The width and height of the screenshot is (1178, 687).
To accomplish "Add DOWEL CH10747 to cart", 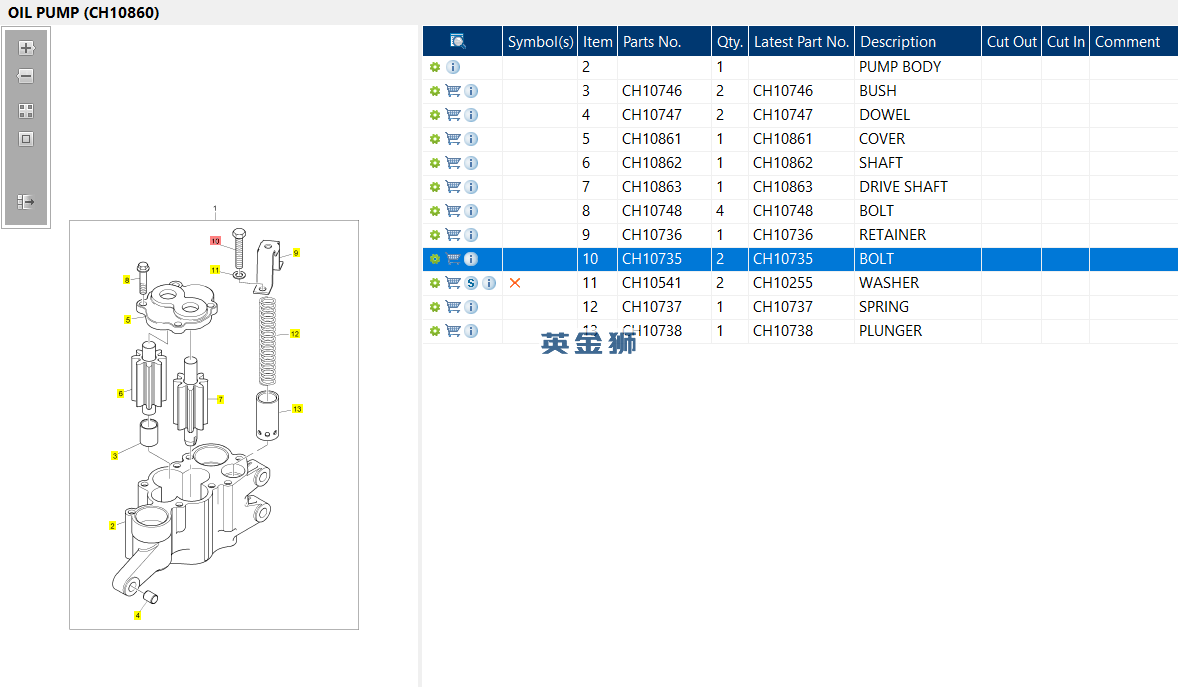I will (453, 115).
